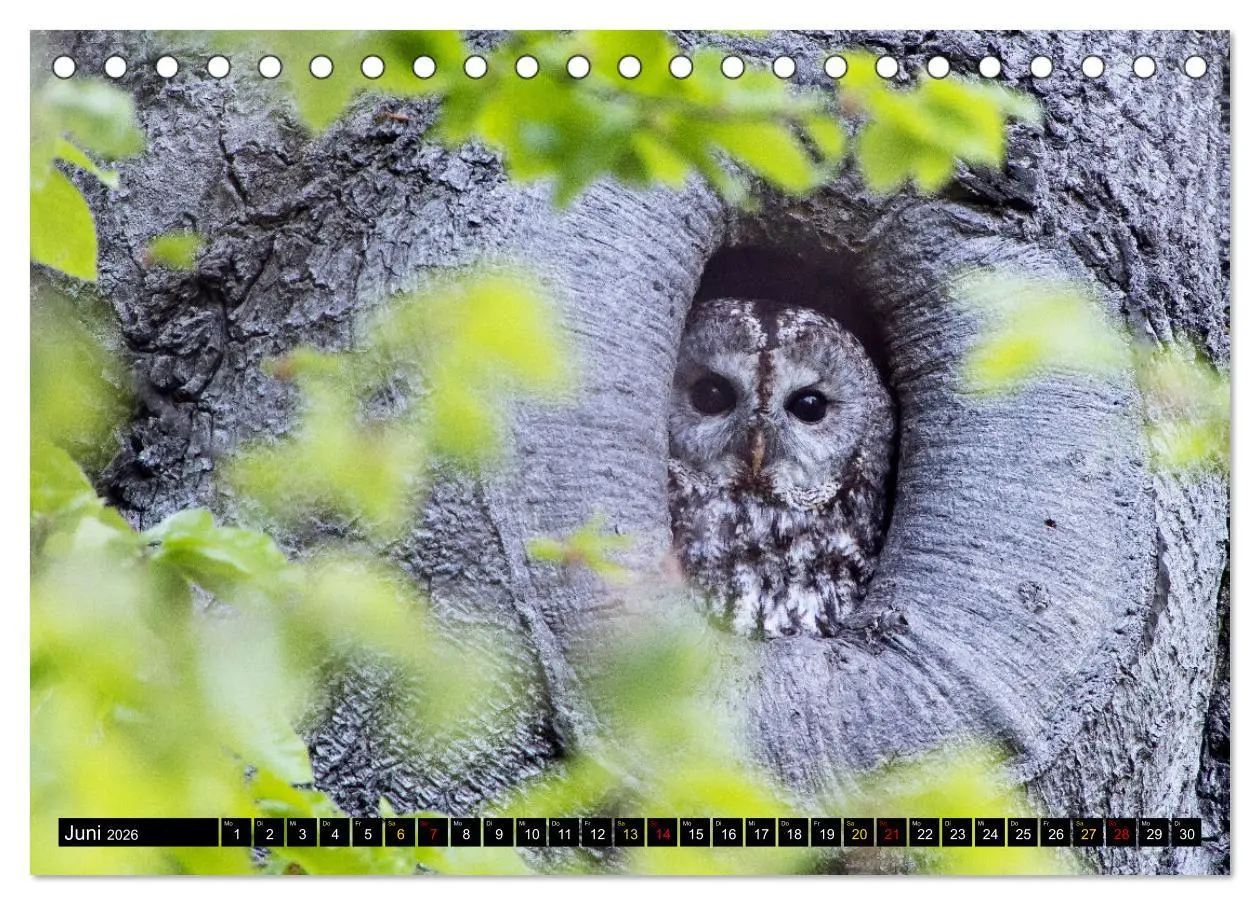Select the yellow 27 date cell

(1088, 833)
